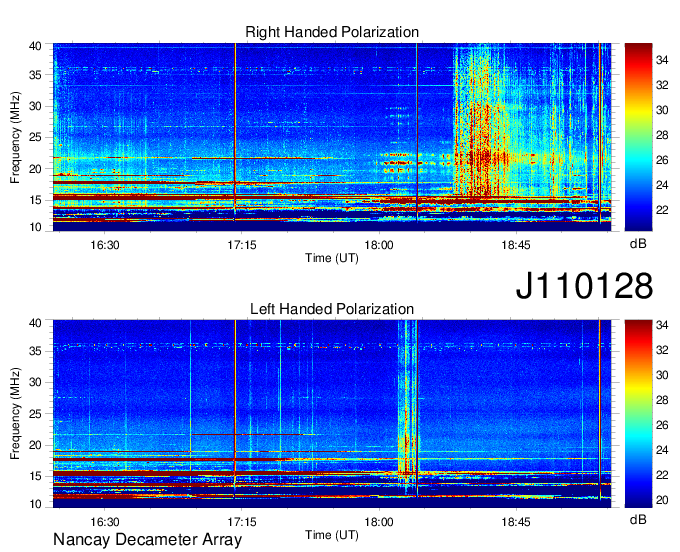
Task: Click 18:45 tick on Right Handed time axis
Action: 516,245
